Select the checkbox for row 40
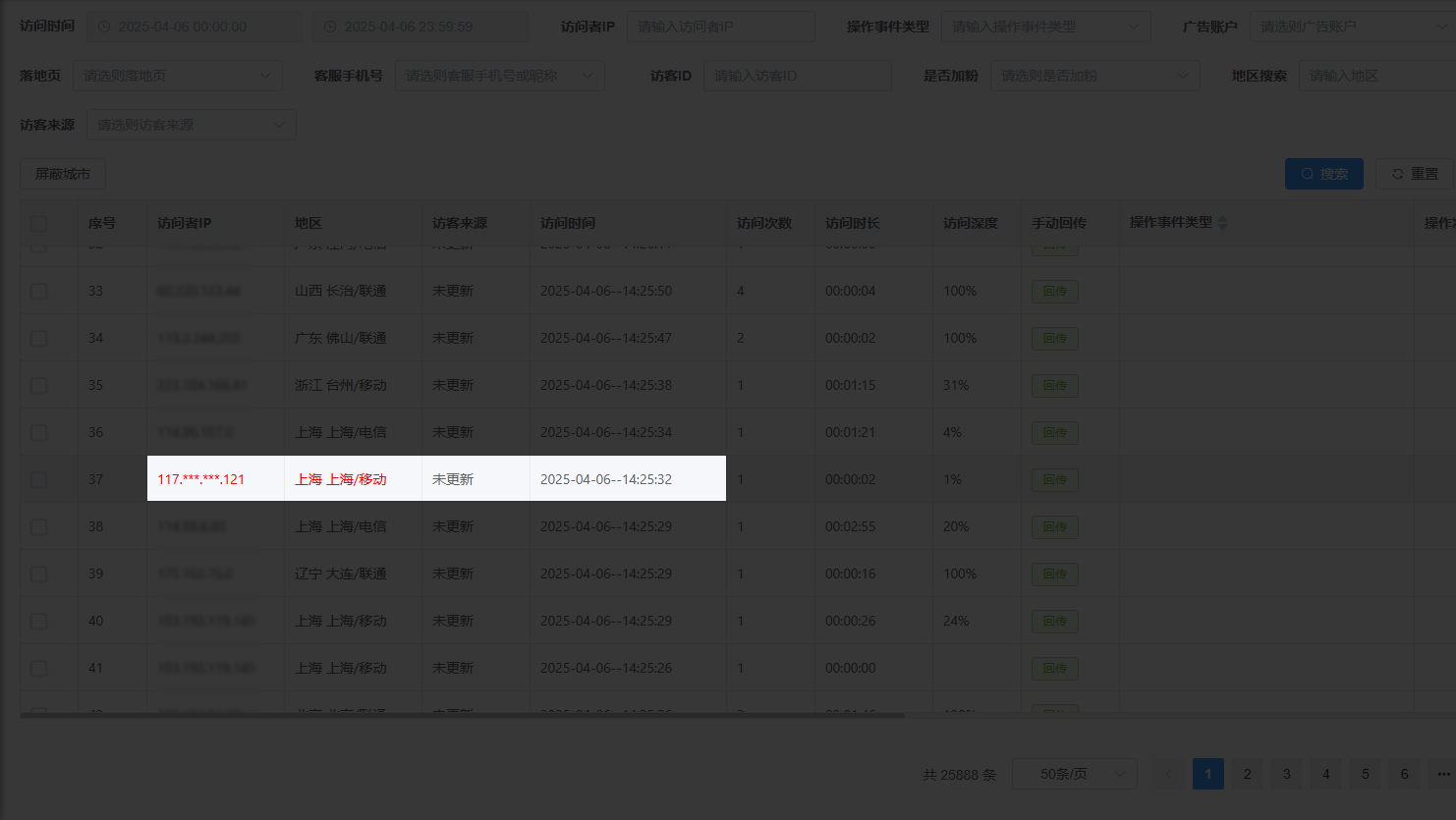This screenshot has width=1456, height=820. 38,622
